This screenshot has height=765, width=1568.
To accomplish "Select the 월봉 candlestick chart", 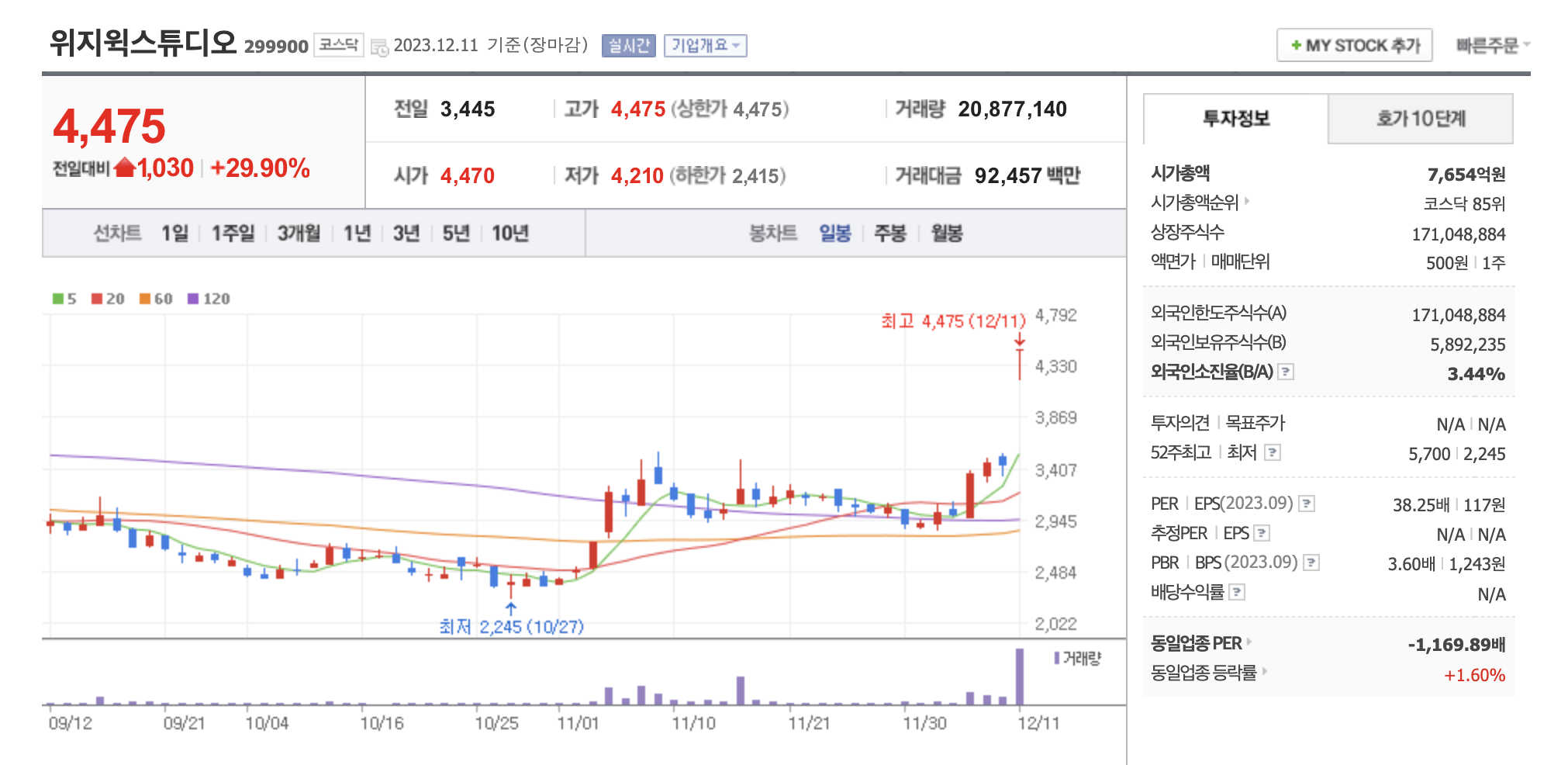I will tap(947, 233).
